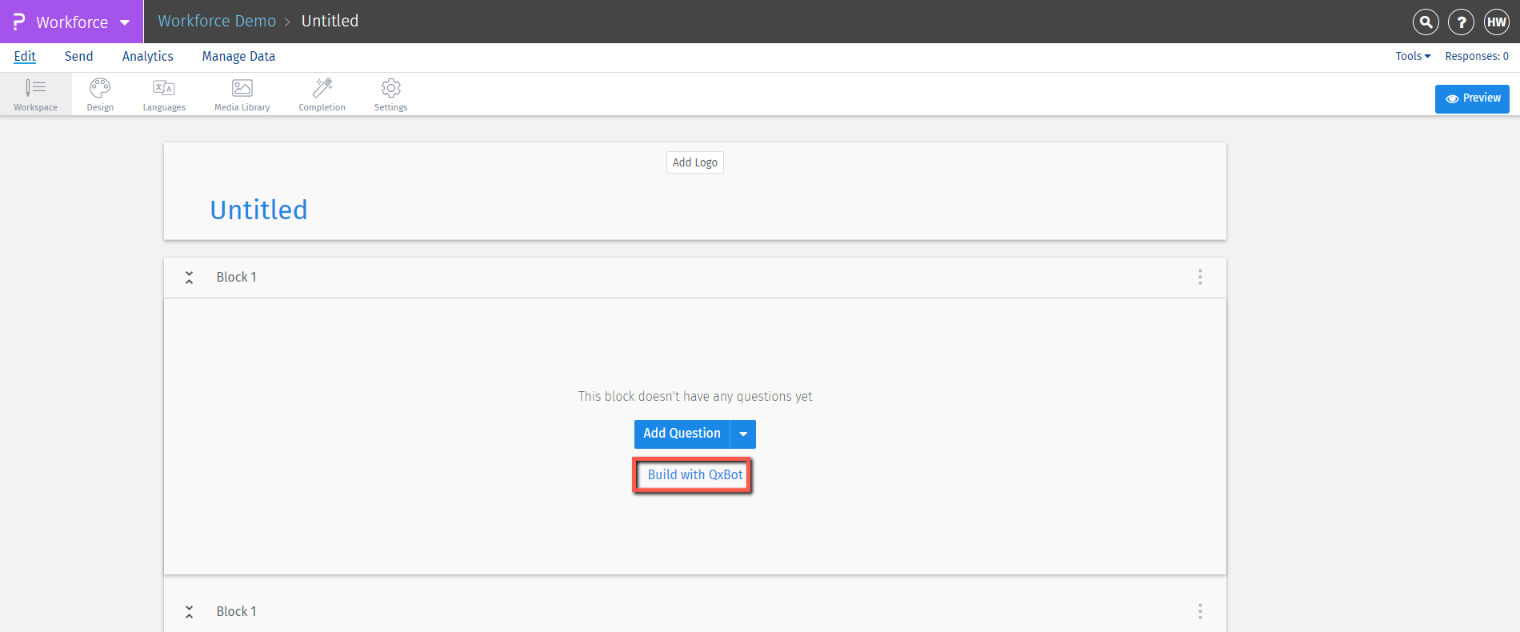The width and height of the screenshot is (1520, 632).
Task: Click the Build with QxBot link
Action: coord(695,475)
